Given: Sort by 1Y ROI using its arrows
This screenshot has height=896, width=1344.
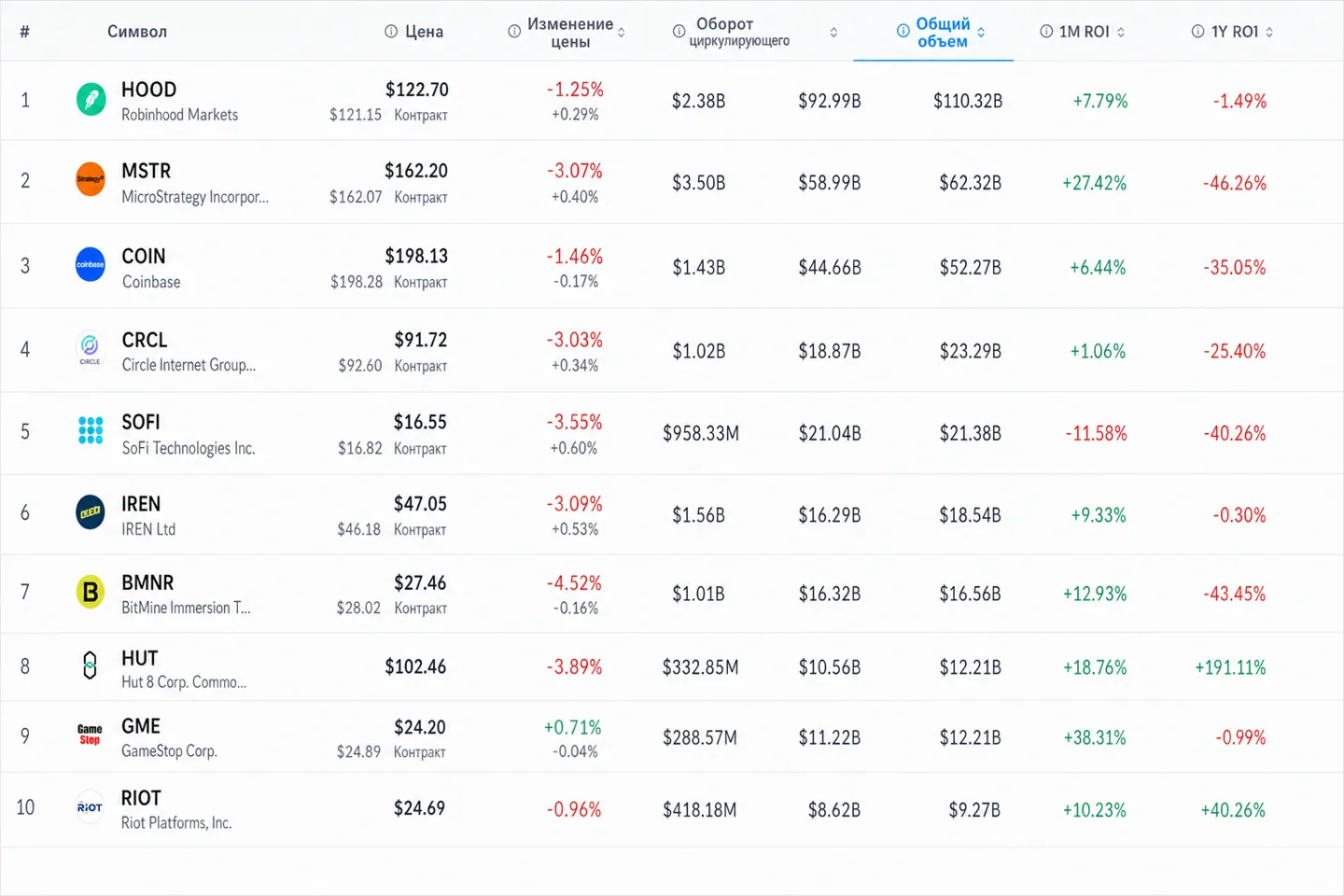Looking at the screenshot, I should (1269, 33).
